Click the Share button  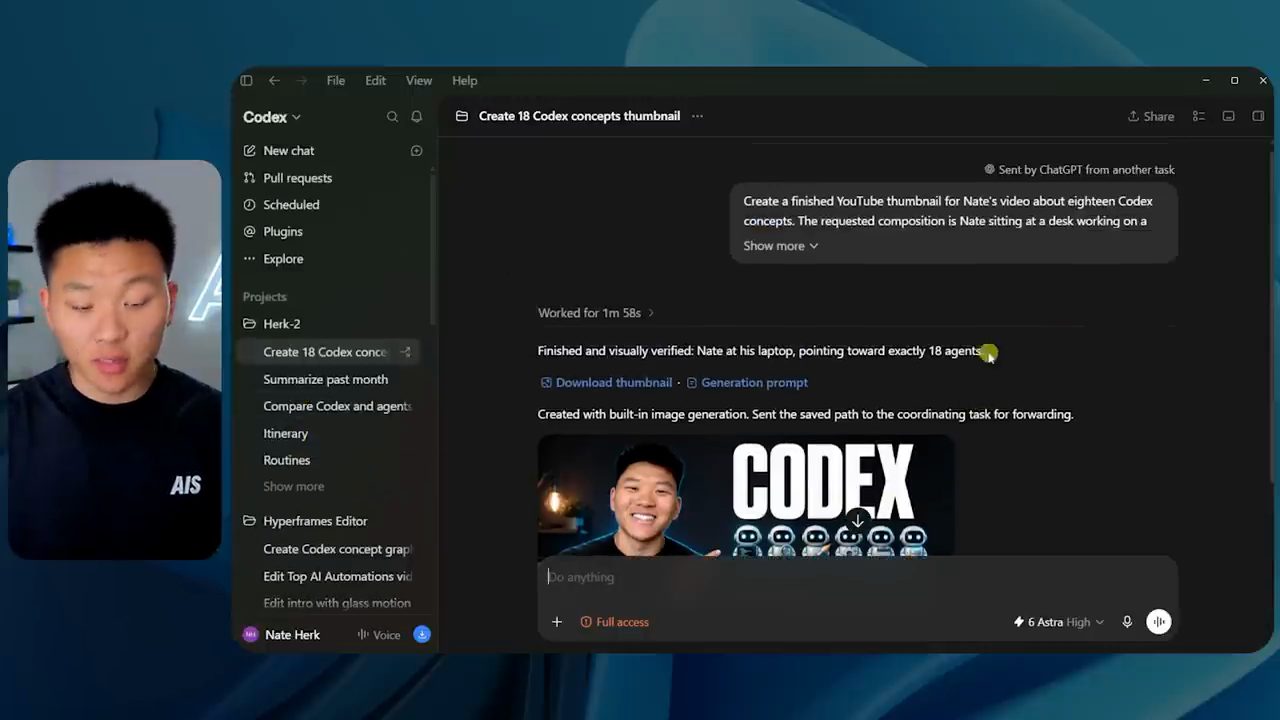tap(1151, 116)
